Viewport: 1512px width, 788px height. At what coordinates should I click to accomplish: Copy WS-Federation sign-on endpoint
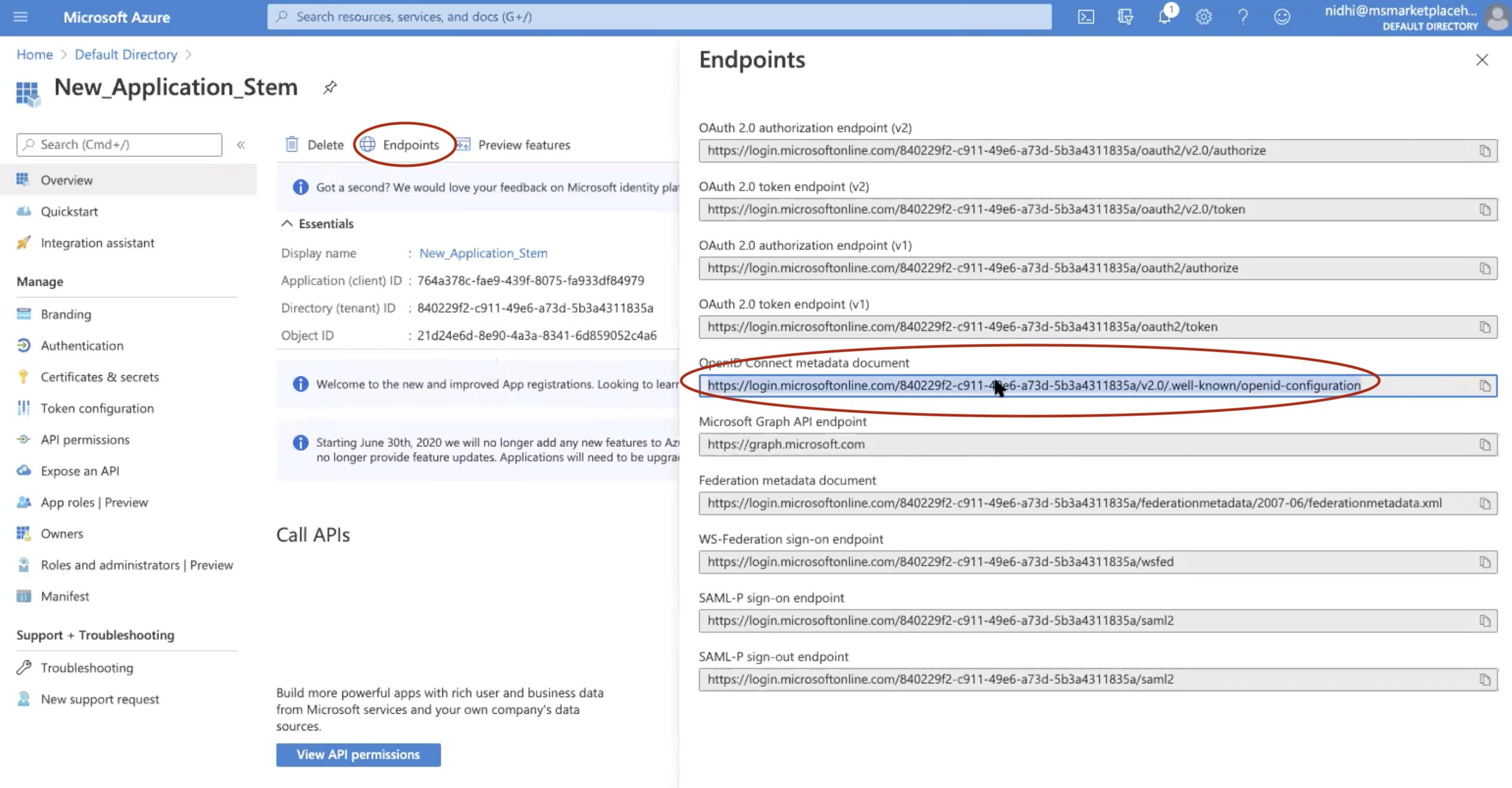pyautogui.click(x=1484, y=562)
